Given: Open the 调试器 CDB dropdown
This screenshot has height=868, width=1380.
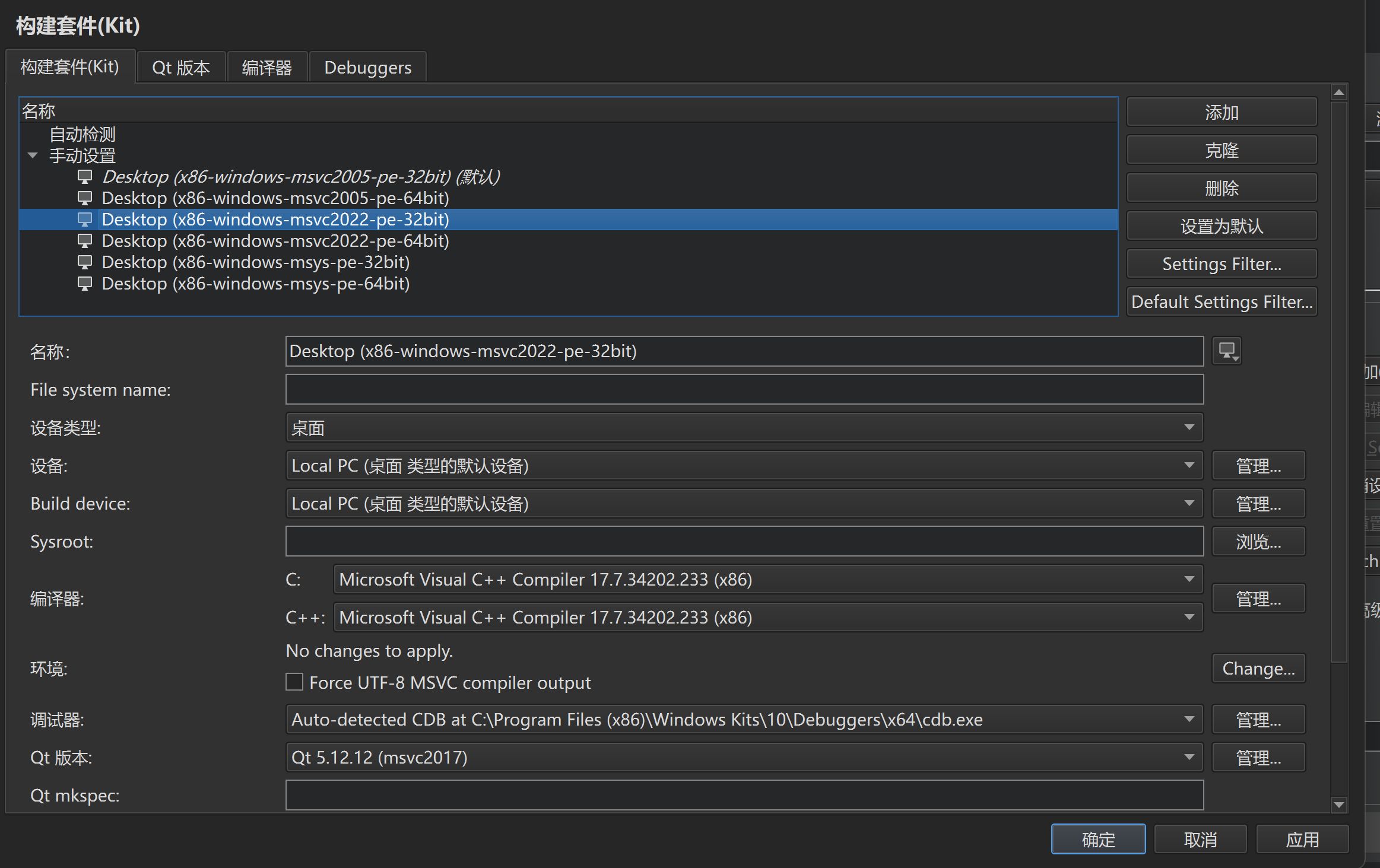Looking at the screenshot, I should (x=744, y=720).
